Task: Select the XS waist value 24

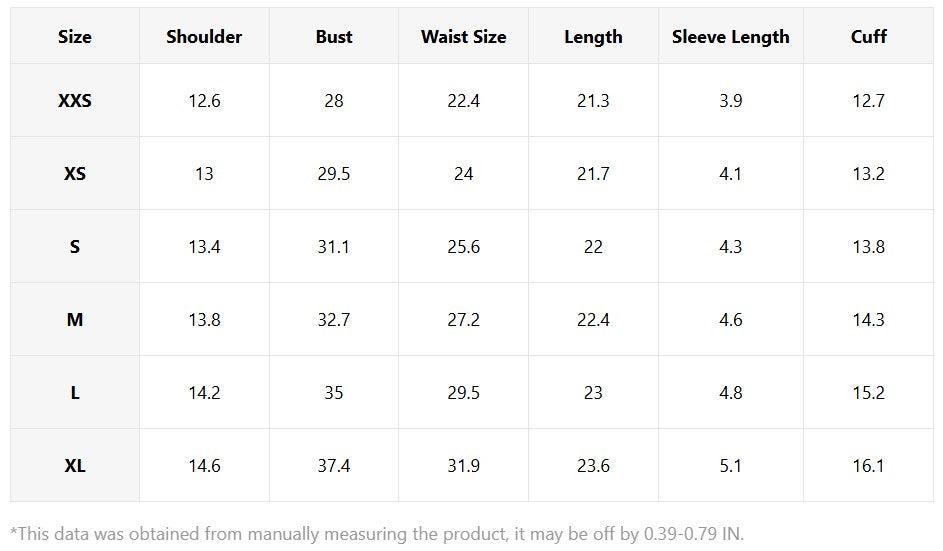Action: click(463, 174)
